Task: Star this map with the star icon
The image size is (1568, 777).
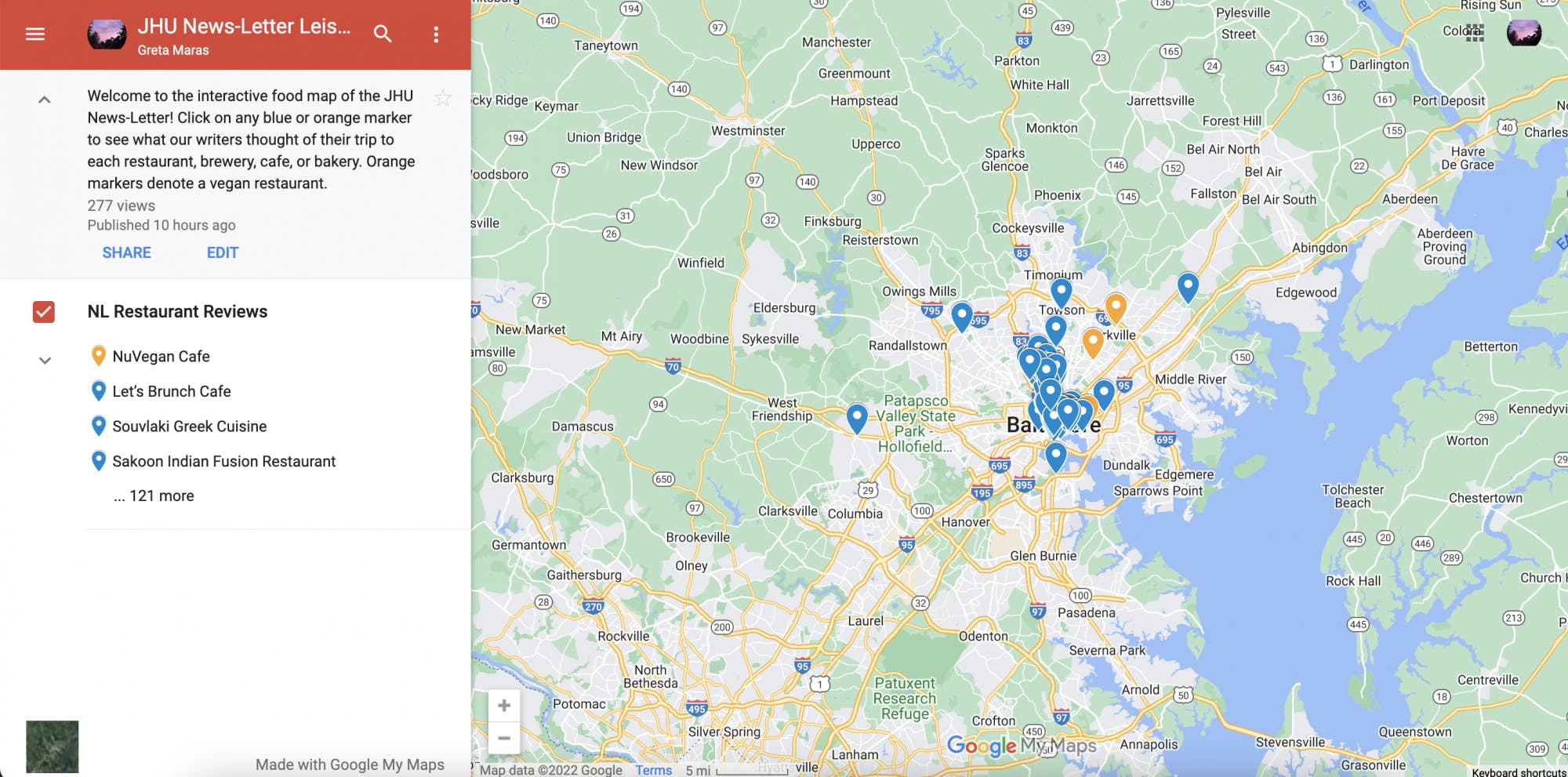Action: coord(443,98)
